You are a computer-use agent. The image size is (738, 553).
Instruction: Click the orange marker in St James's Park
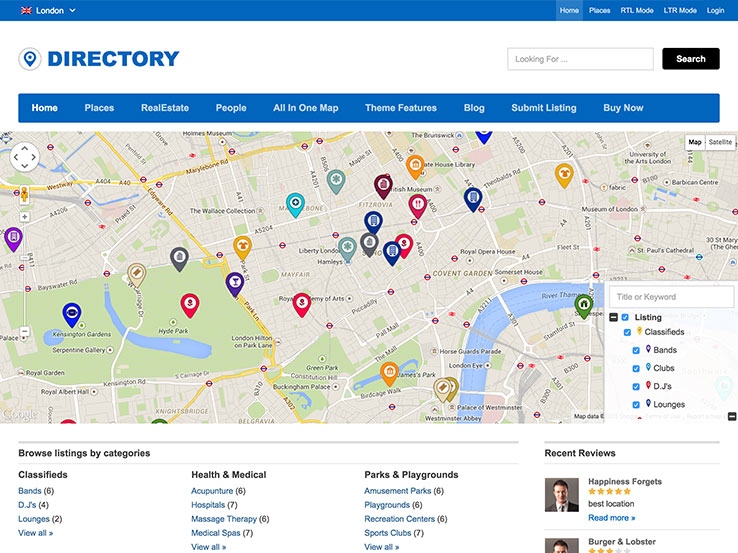(389, 373)
